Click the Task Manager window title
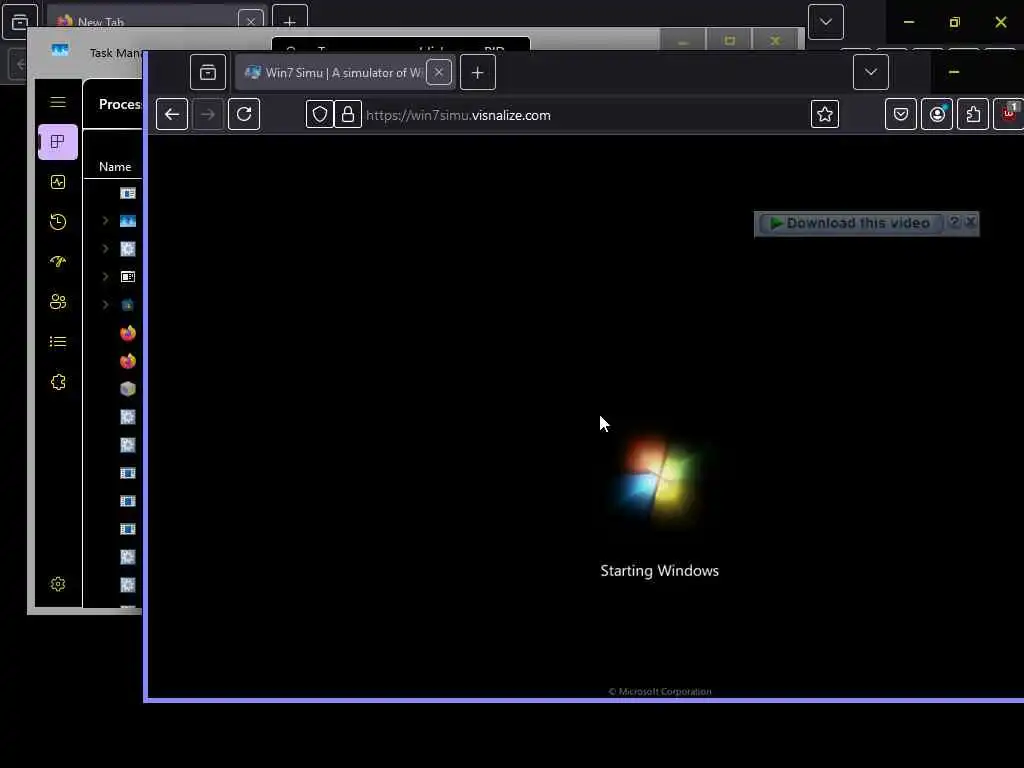This screenshot has height=768, width=1024. point(116,53)
